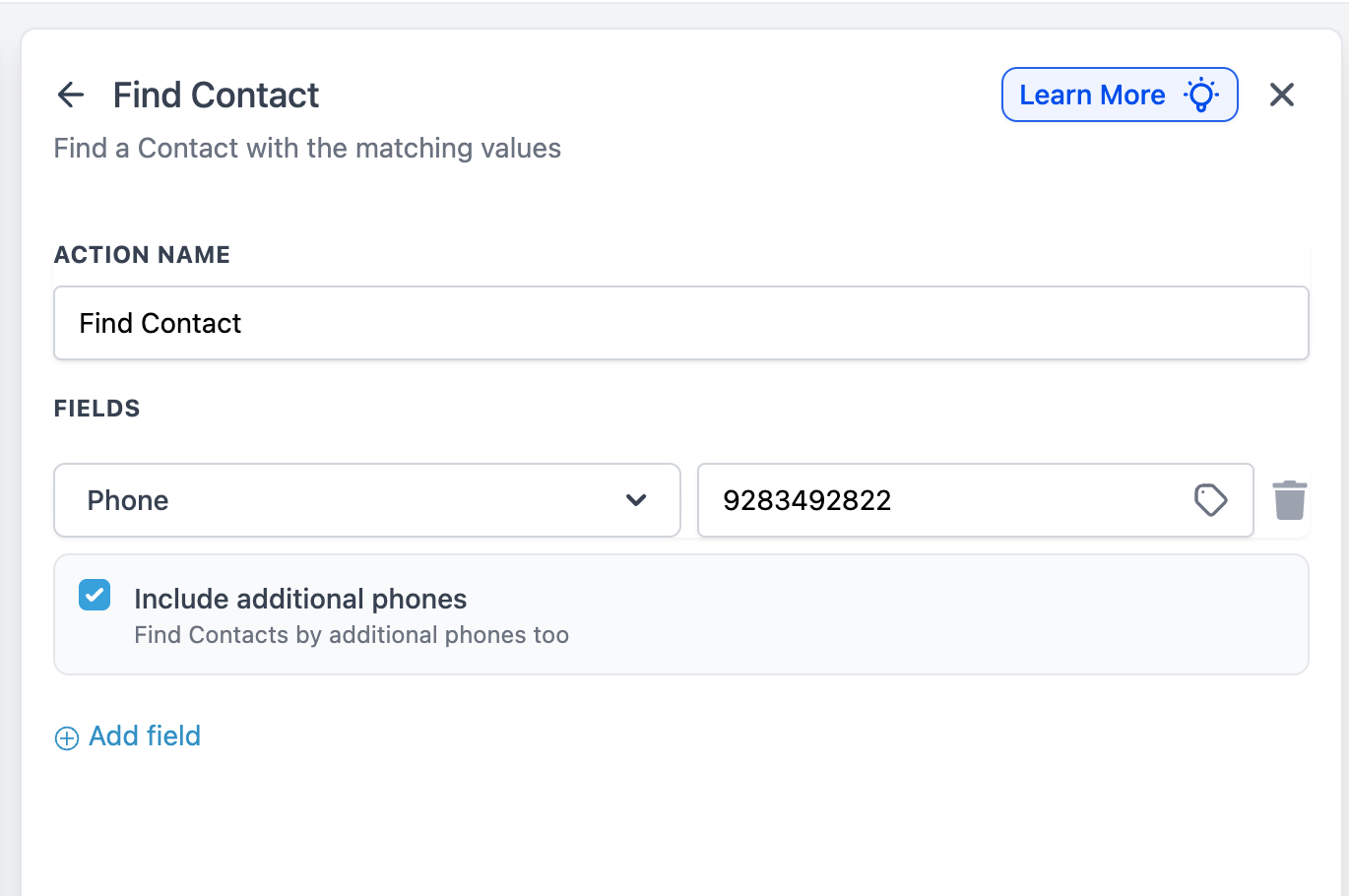
Task: Open the Phone field type dropdown
Action: [366, 500]
